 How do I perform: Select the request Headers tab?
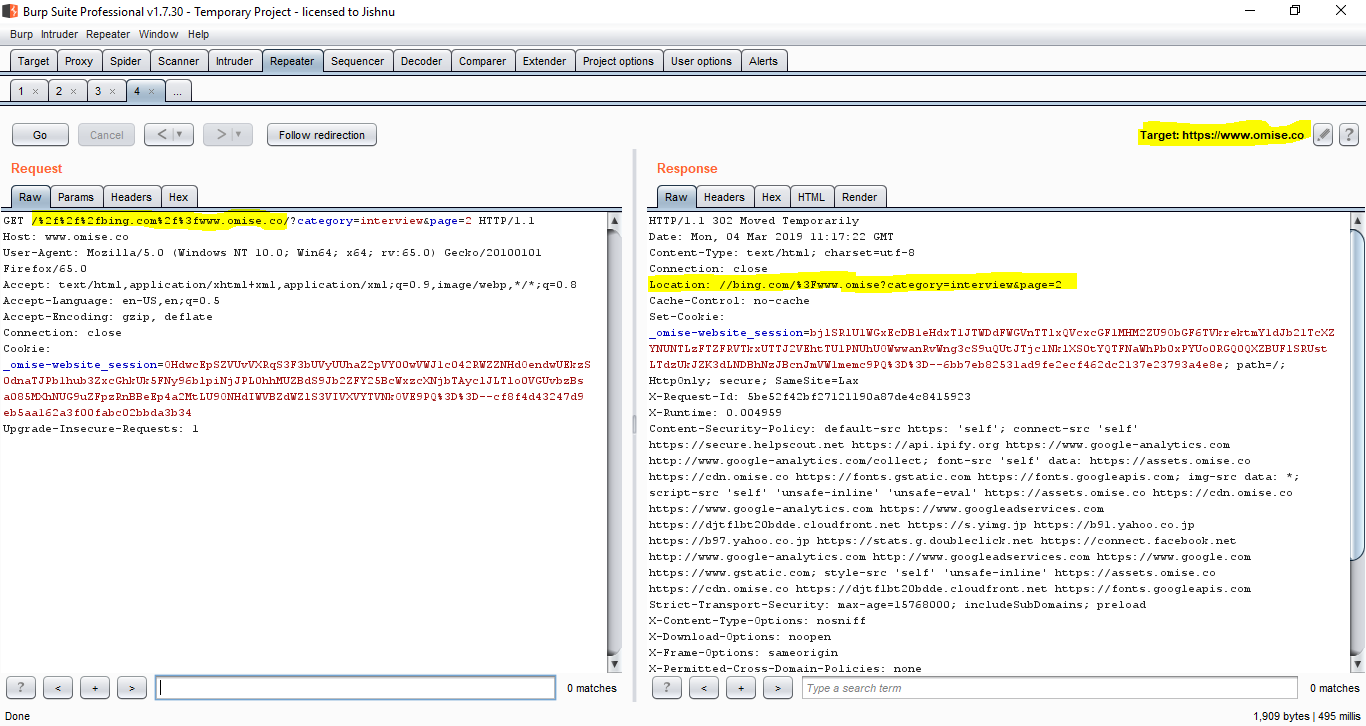[131, 197]
